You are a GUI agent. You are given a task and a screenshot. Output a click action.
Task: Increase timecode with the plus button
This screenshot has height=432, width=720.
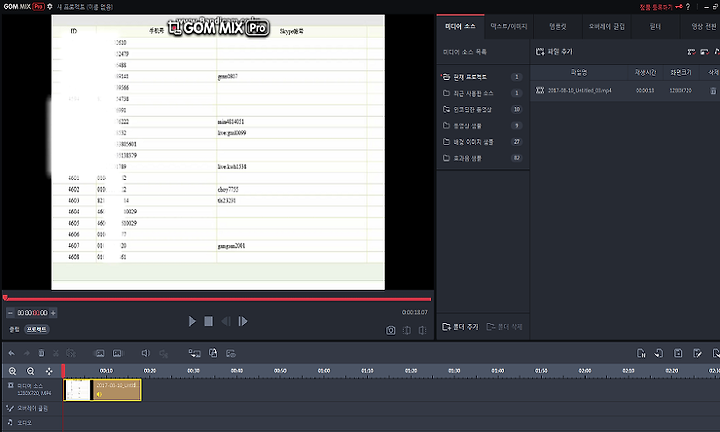pyautogui.click(x=53, y=313)
